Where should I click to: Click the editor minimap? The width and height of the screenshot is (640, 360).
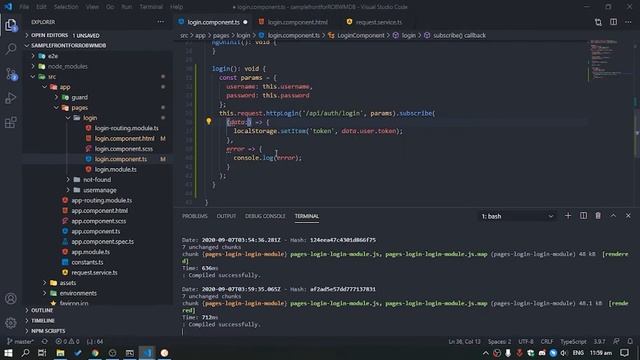click(610, 60)
